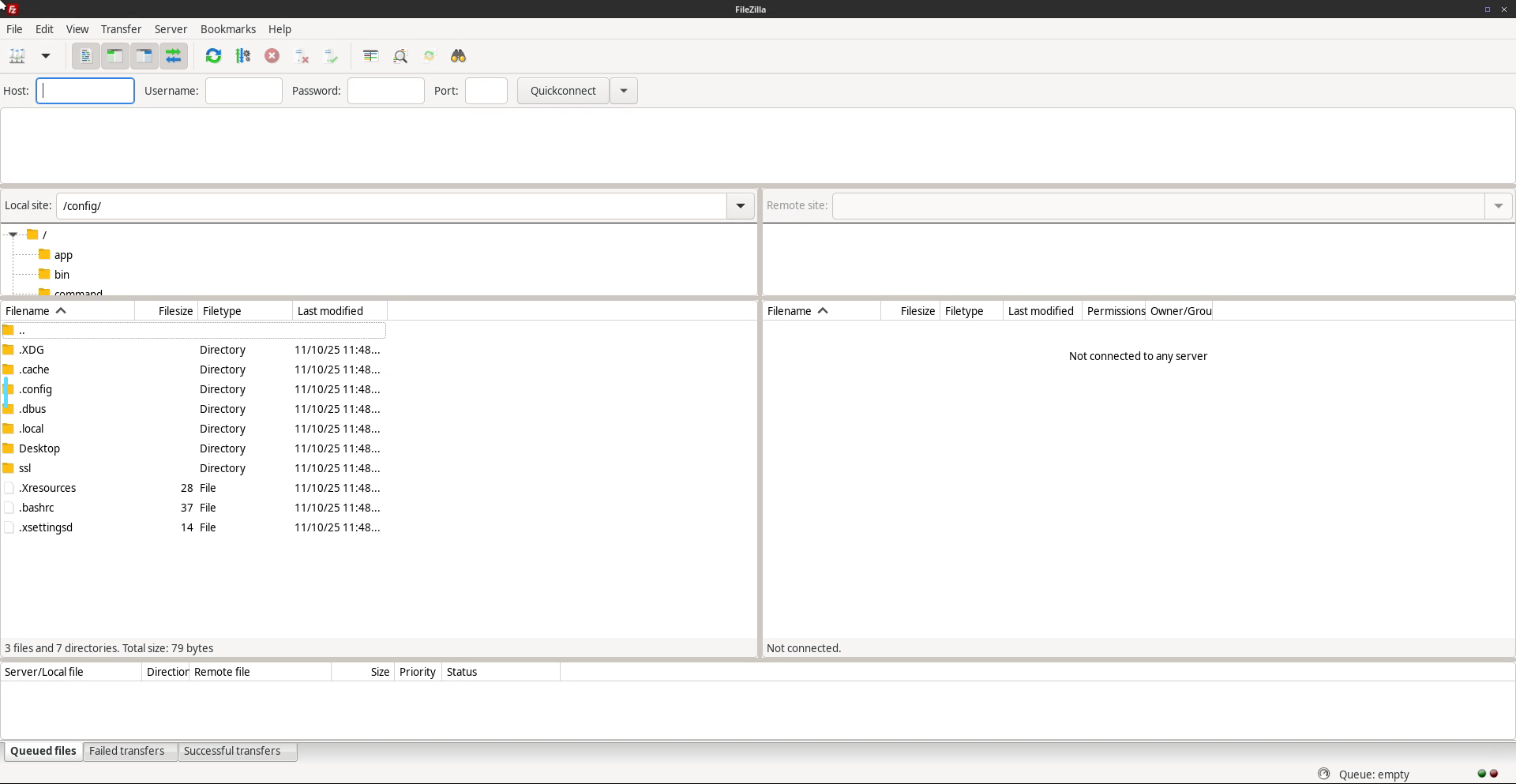Toggle remote directory tree display

coord(144,56)
